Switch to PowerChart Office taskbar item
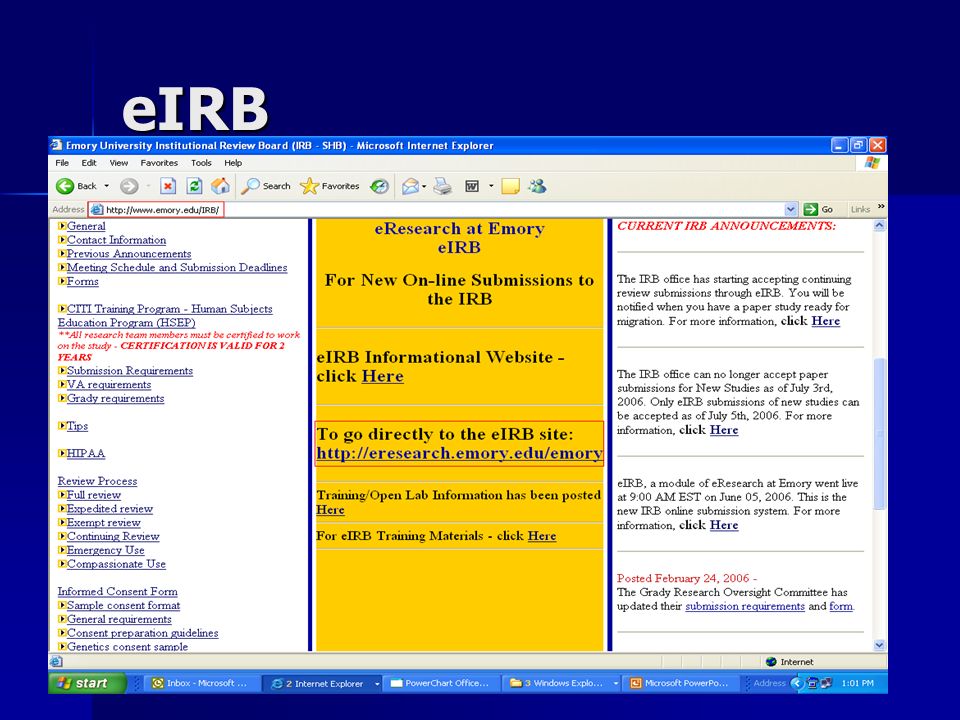This screenshot has width=960, height=720. pyautogui.click(x=440, y=683)
